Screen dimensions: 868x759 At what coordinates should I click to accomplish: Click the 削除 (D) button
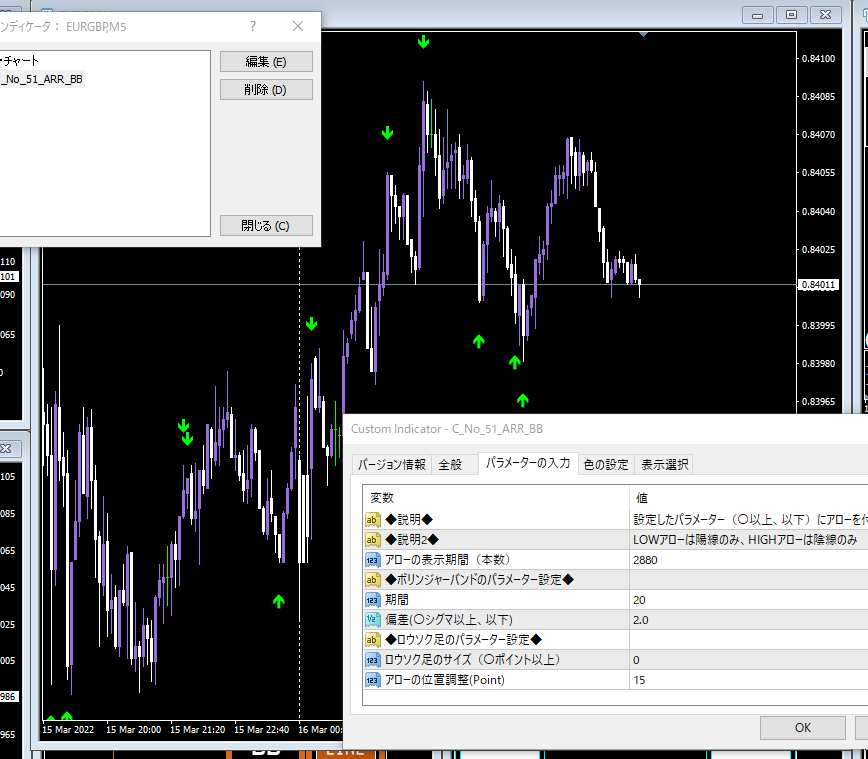(266, 90)
